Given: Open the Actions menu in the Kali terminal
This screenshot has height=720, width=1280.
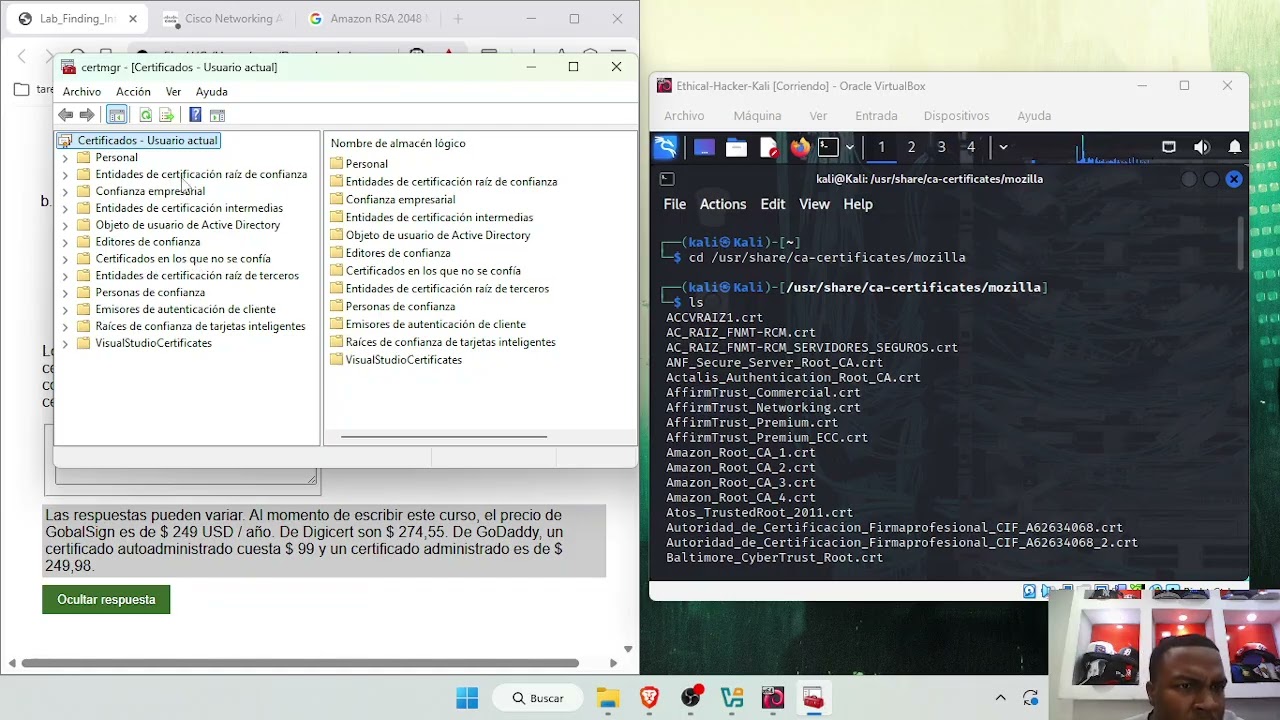Looking at the screenshot, I should coord(723,204).
